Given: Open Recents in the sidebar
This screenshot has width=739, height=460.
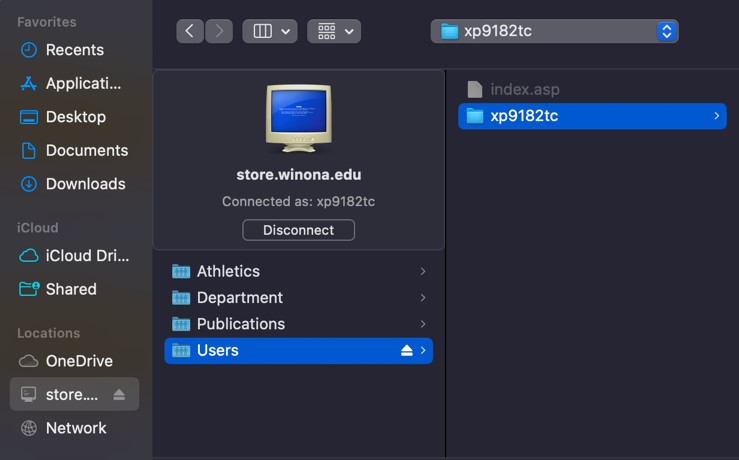Looking at the screenshot, I should (x=74, y=50).
